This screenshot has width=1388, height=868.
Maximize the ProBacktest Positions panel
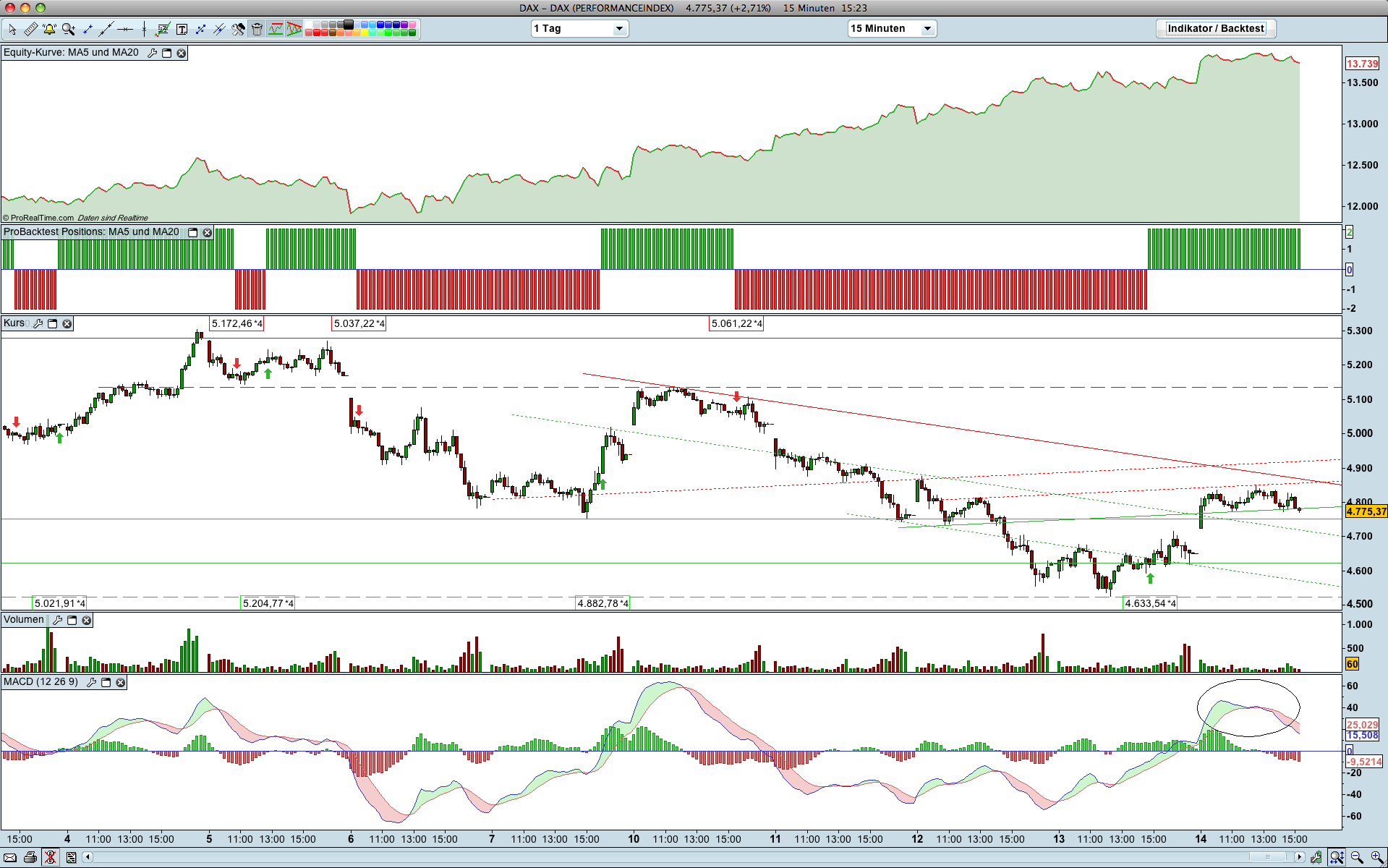click(193, 232)
